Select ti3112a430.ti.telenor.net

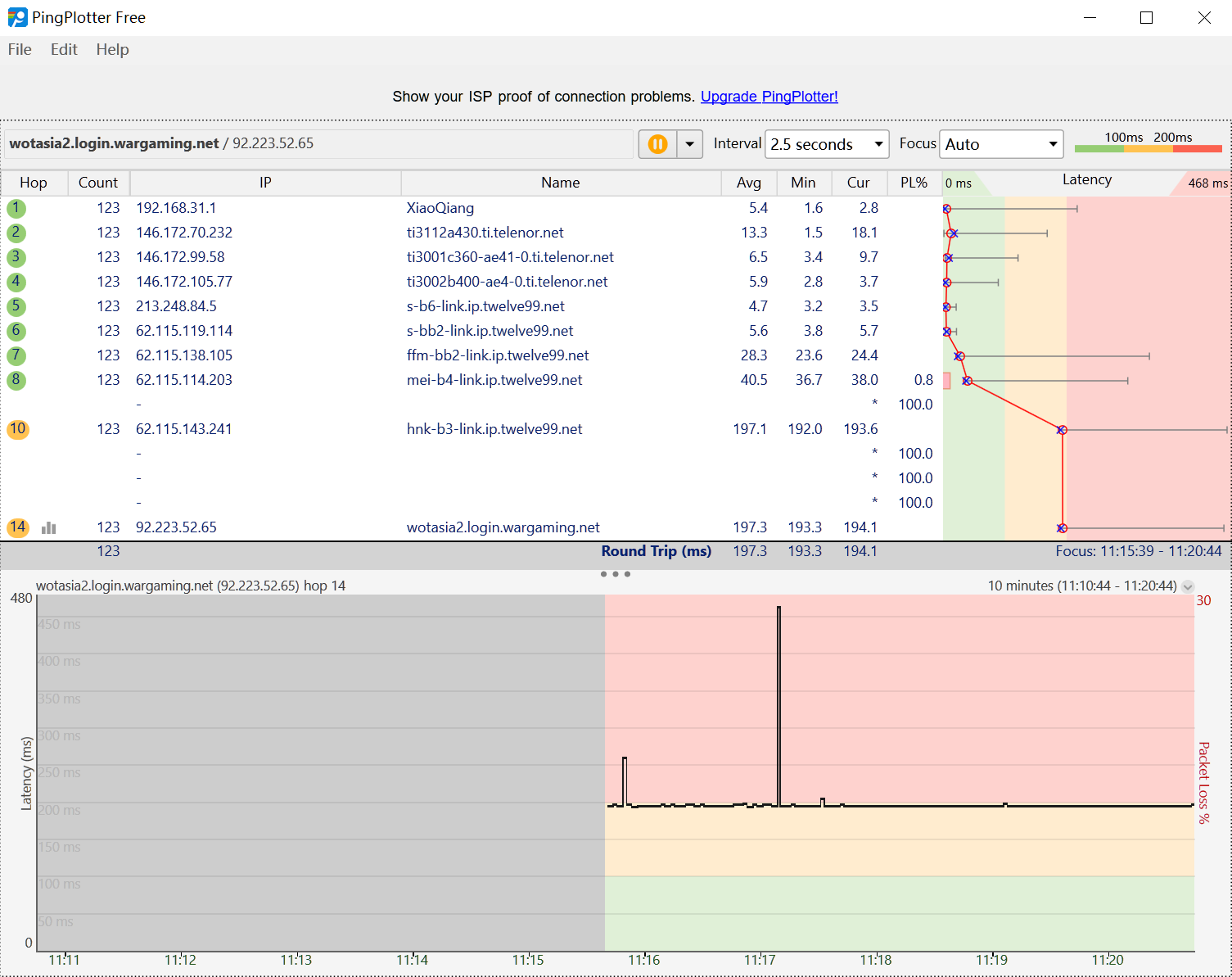pyautogui.click(x=485, y=233)
